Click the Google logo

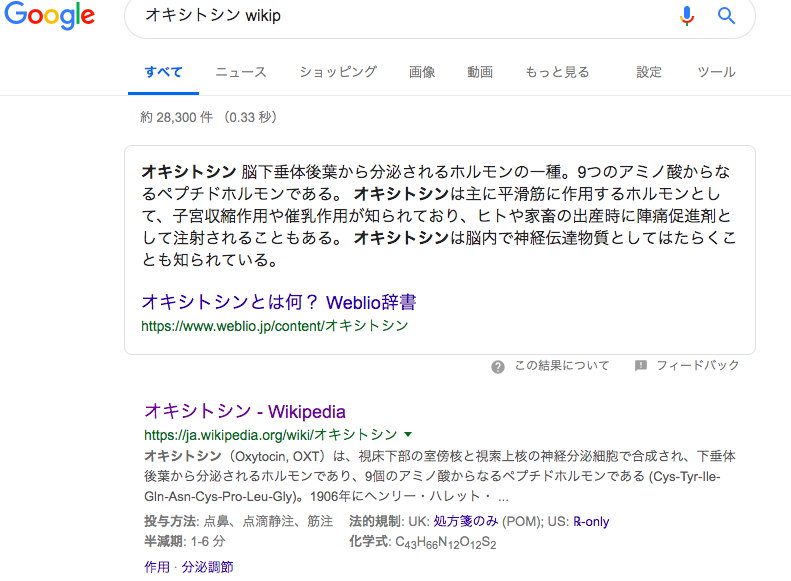49,16
